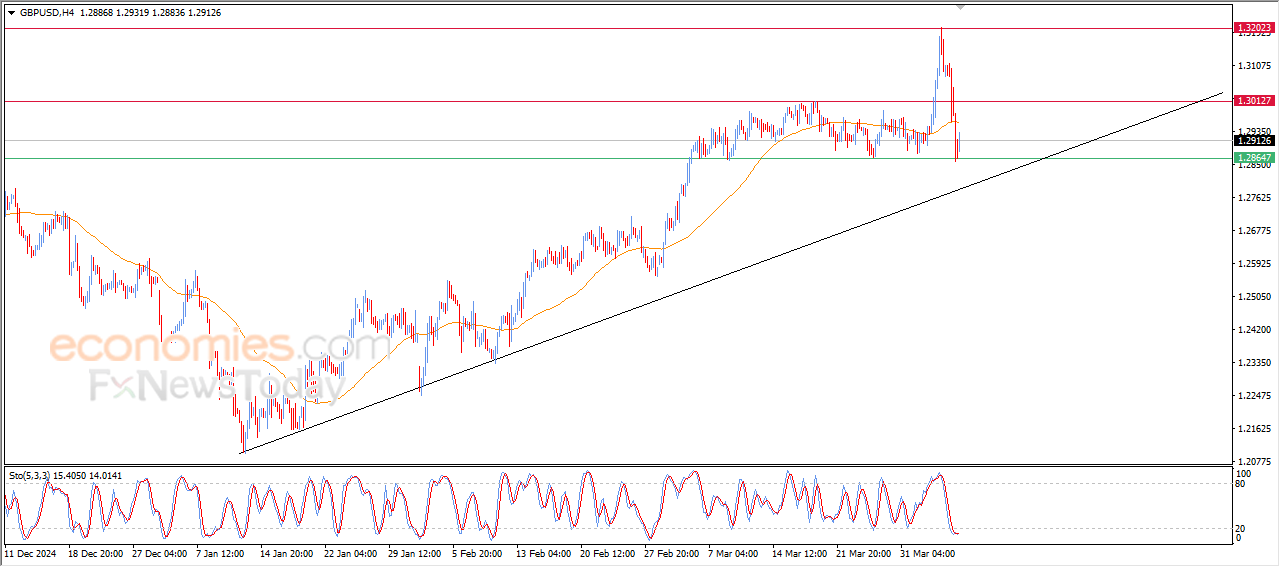Click the 1.25925 price scale value

point(1254,264)
